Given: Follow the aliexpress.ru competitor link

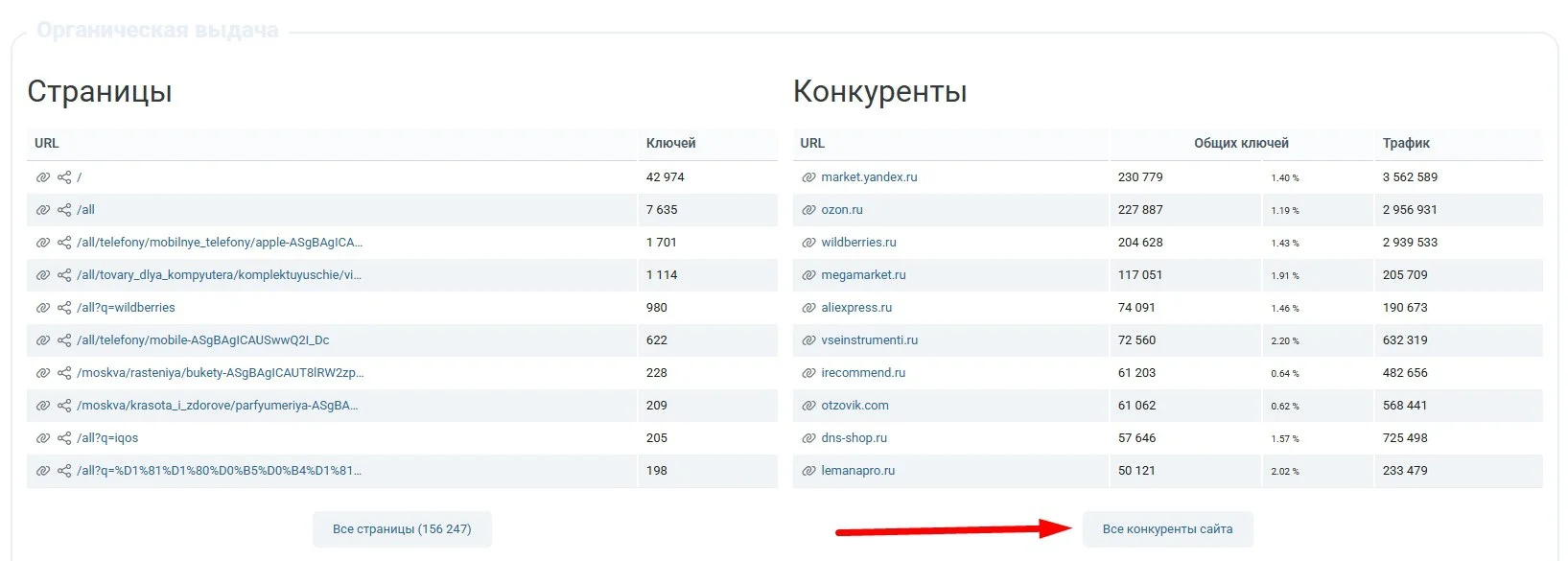Looking at the screenshot, I should (x=856, y=308).
